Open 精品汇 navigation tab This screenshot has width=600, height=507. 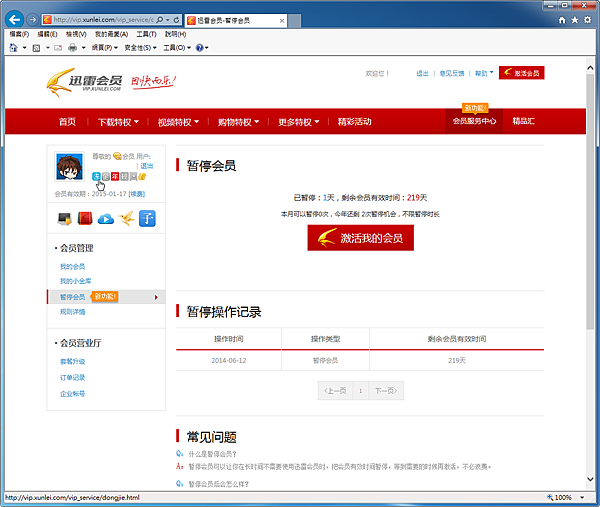coord(523,121)
